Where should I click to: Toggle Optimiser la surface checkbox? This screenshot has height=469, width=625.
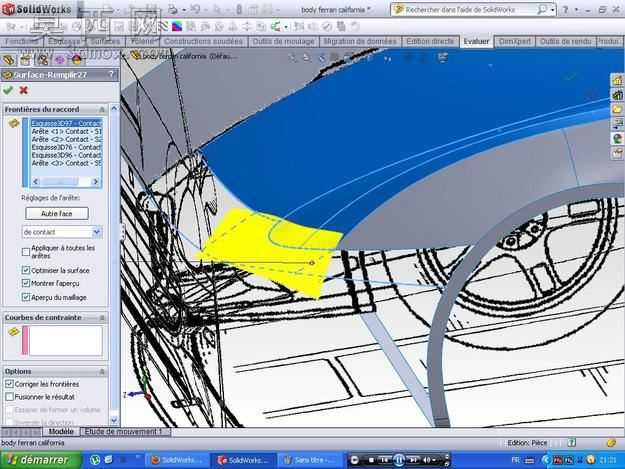tap(26, 270)
